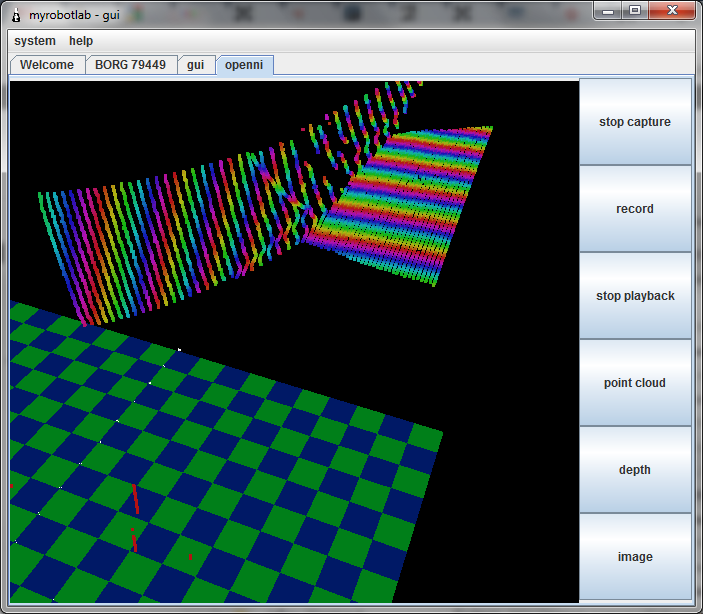This screenshot has width=703, height=614.
Task: Click the stop playback button
Action: [635, 296]
